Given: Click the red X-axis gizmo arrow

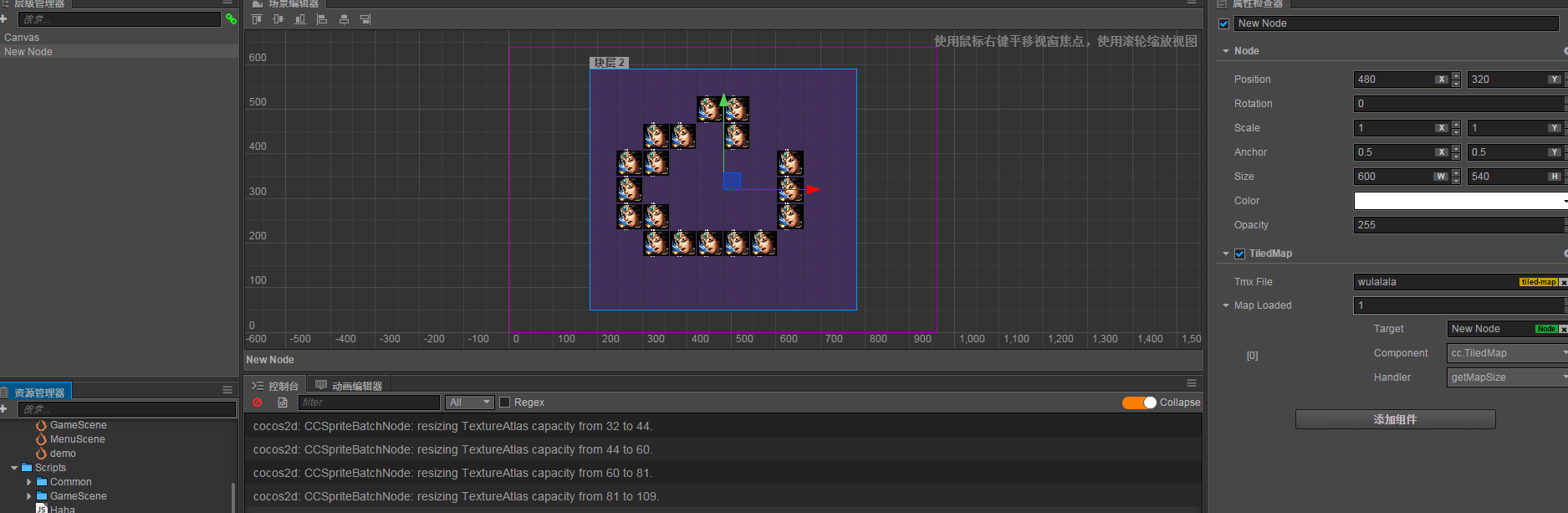Looking at the screenshot, I should pyautogui.click(x=813, y=189).
